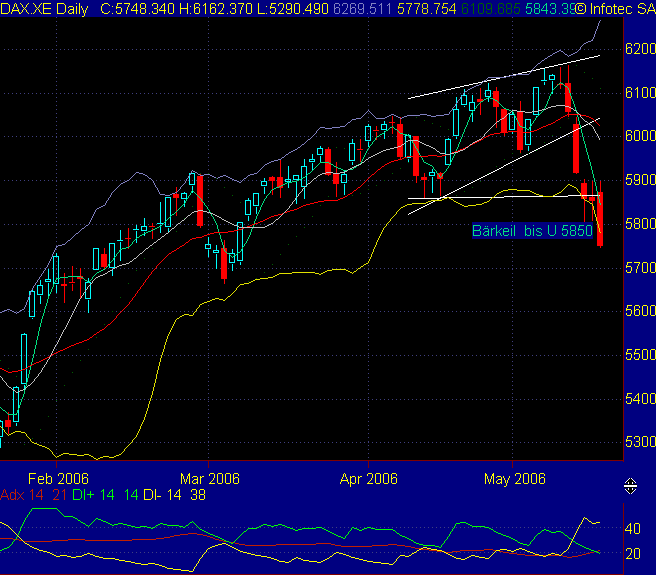Click the Mar 2006 date axis label
This screenshot has width=656, height=575.
[x=210, y=479]
